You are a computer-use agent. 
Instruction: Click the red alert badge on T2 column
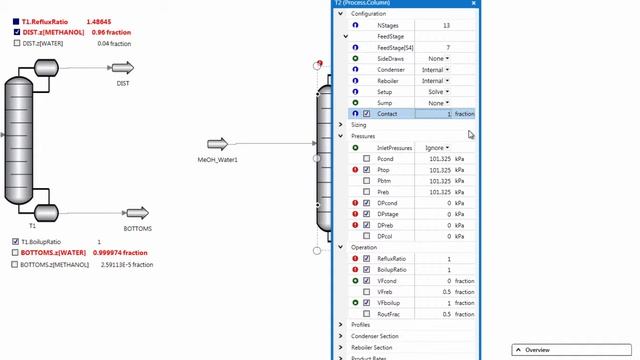(x=320, y=63)
